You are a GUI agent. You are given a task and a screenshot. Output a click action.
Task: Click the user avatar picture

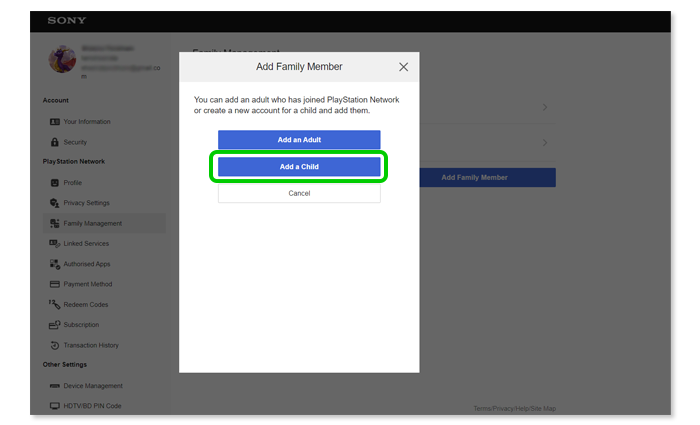pos(62,59)
